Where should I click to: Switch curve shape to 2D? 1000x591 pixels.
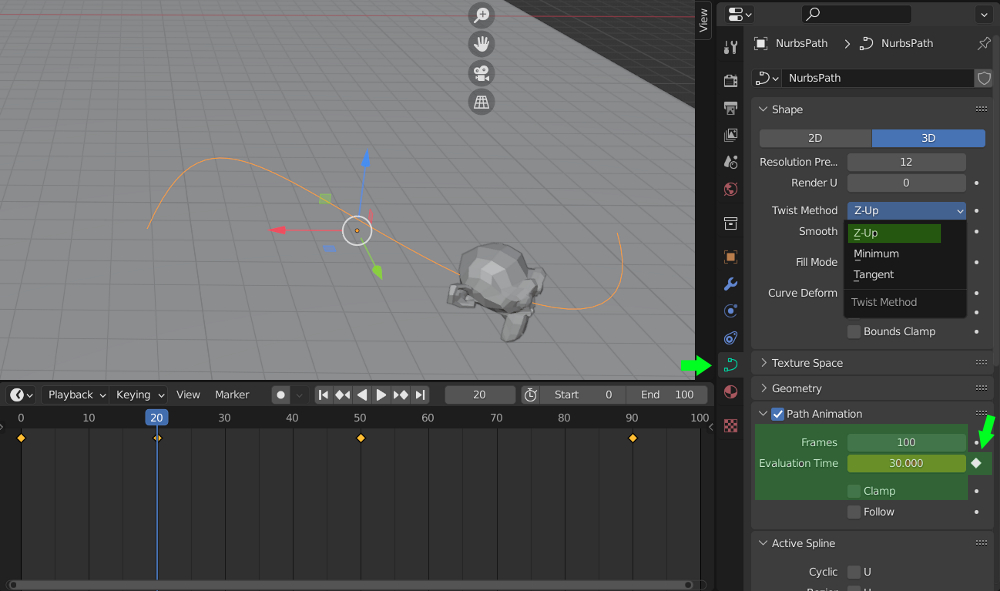[x=815, y=138]
